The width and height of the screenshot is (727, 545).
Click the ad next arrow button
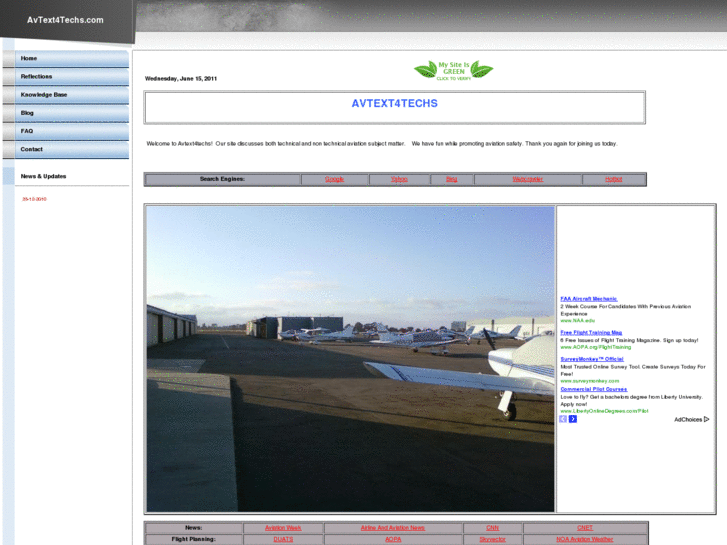click(x=573, y=419)
